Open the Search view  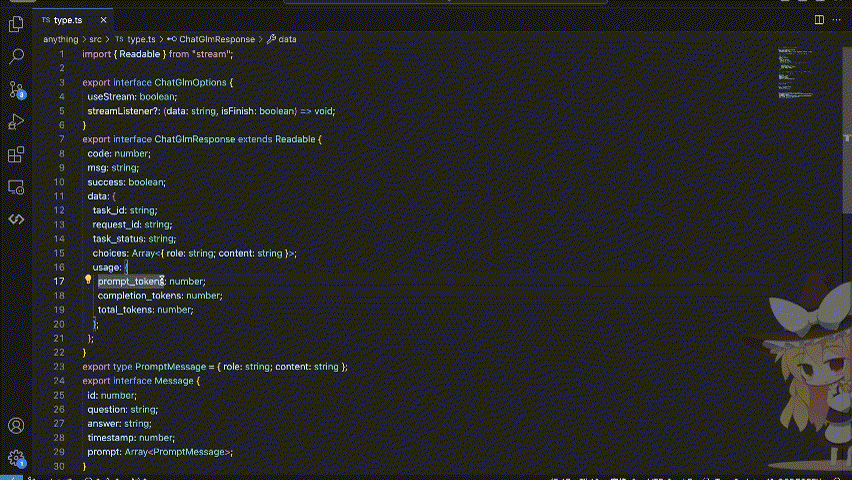[x=16, y=57]
